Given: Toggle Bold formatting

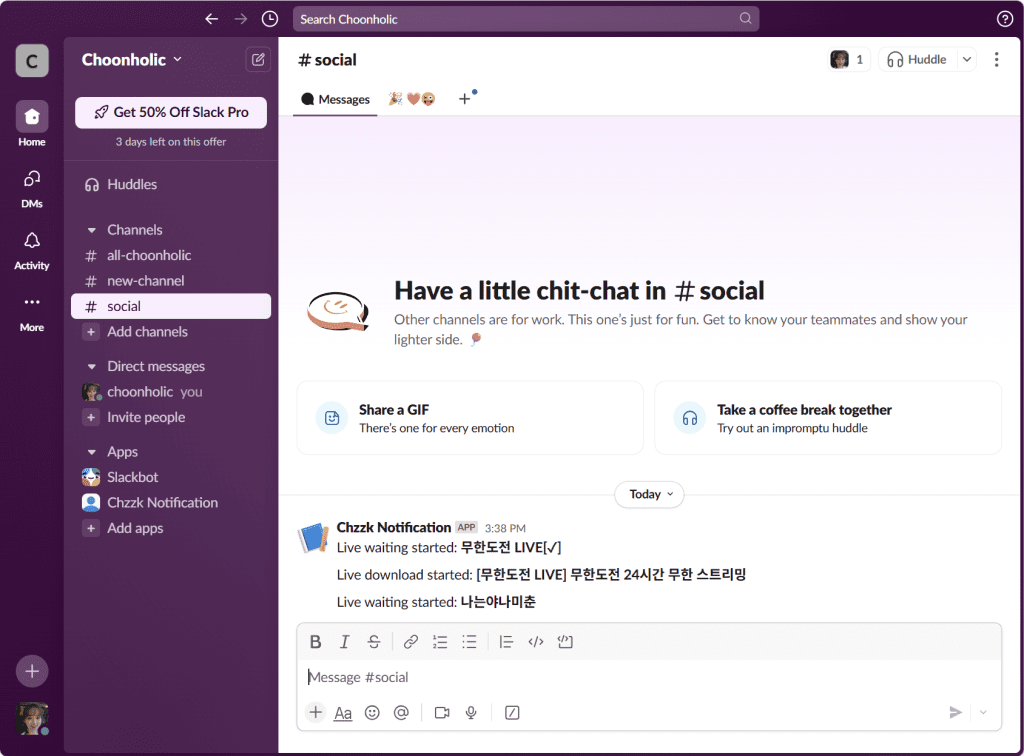Looking at the screenshot, I should tap(315, 642).
